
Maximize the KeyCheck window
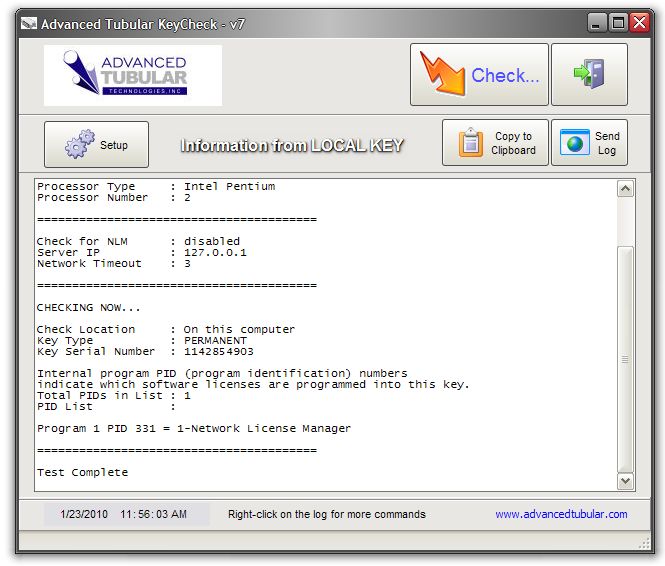(618, 23)
